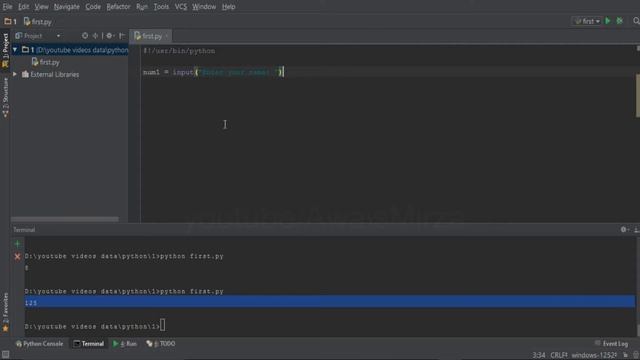Collapse all icon in Project panel toolbar

pyautogui.click(x=95, y=36)
